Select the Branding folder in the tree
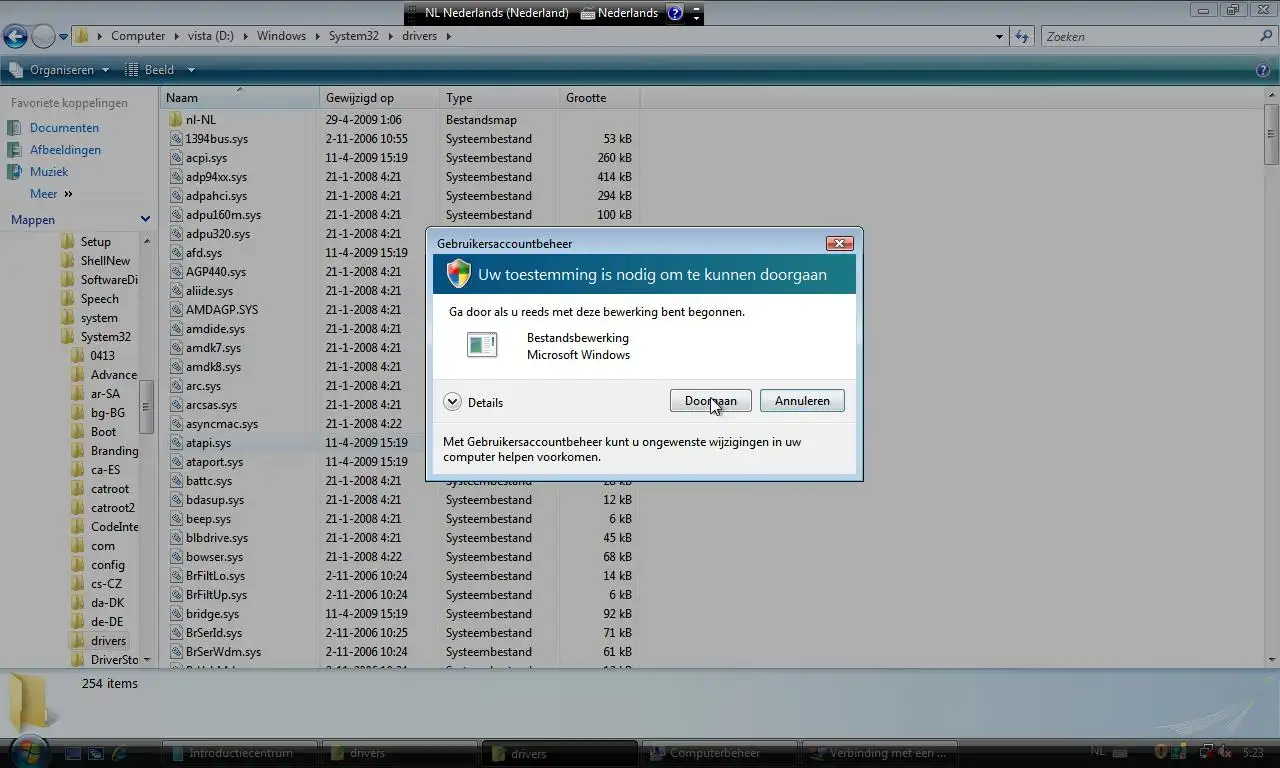1280x768 pixels. [x=114, y=451]
